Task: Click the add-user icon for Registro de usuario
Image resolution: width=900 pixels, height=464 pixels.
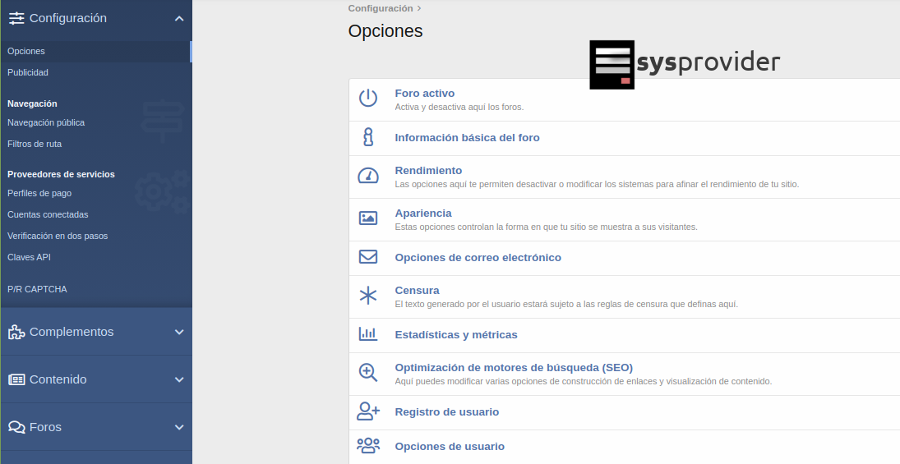Action: click(x=368, y=411)
